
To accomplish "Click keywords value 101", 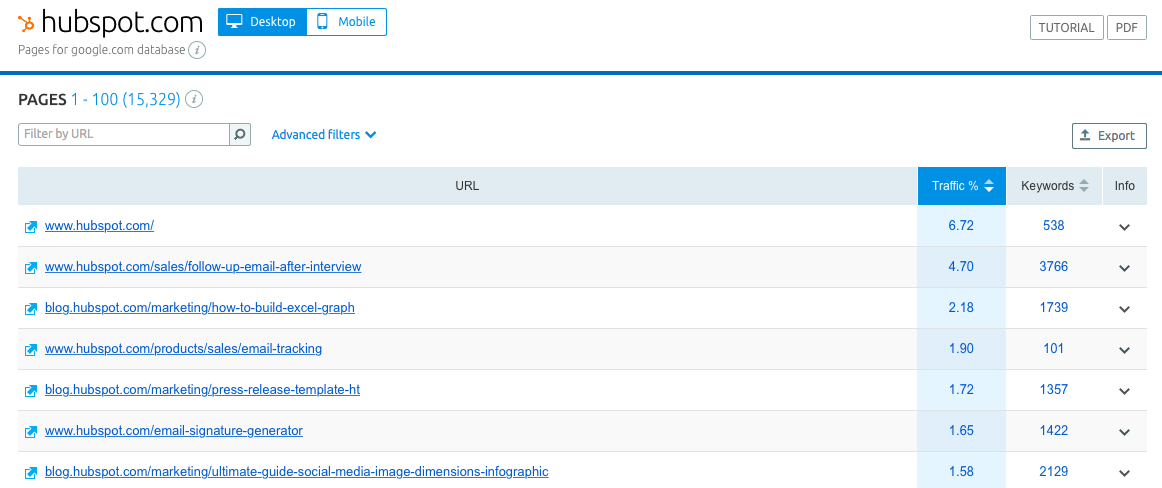I will pyautogui.click(x=1053, y=348).
